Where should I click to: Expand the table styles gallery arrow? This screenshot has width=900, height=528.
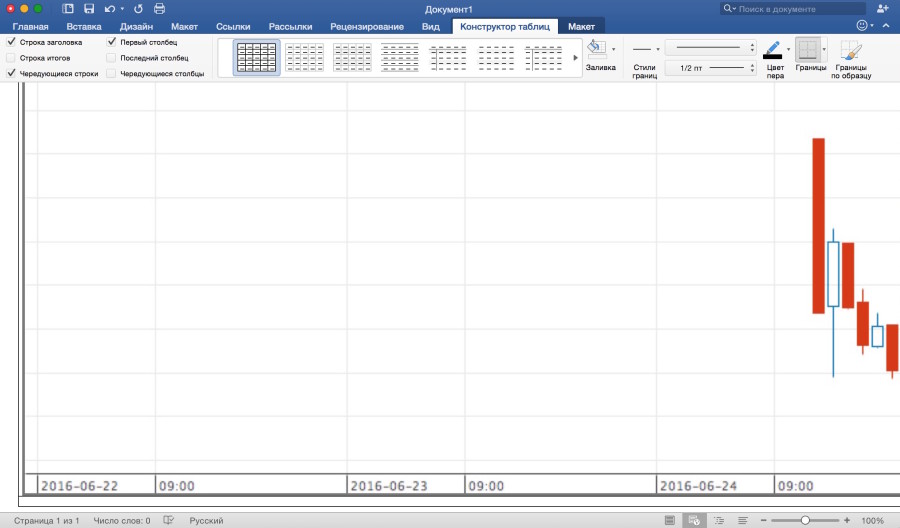[574, 58]
